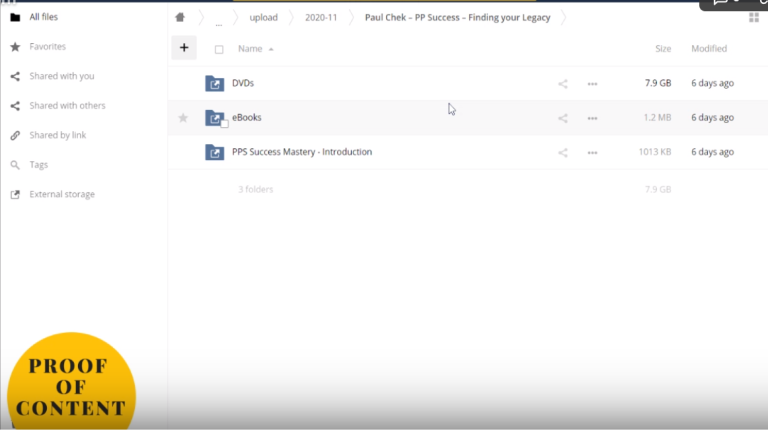Click eBooks size 1.2 MB

point(657,118)
